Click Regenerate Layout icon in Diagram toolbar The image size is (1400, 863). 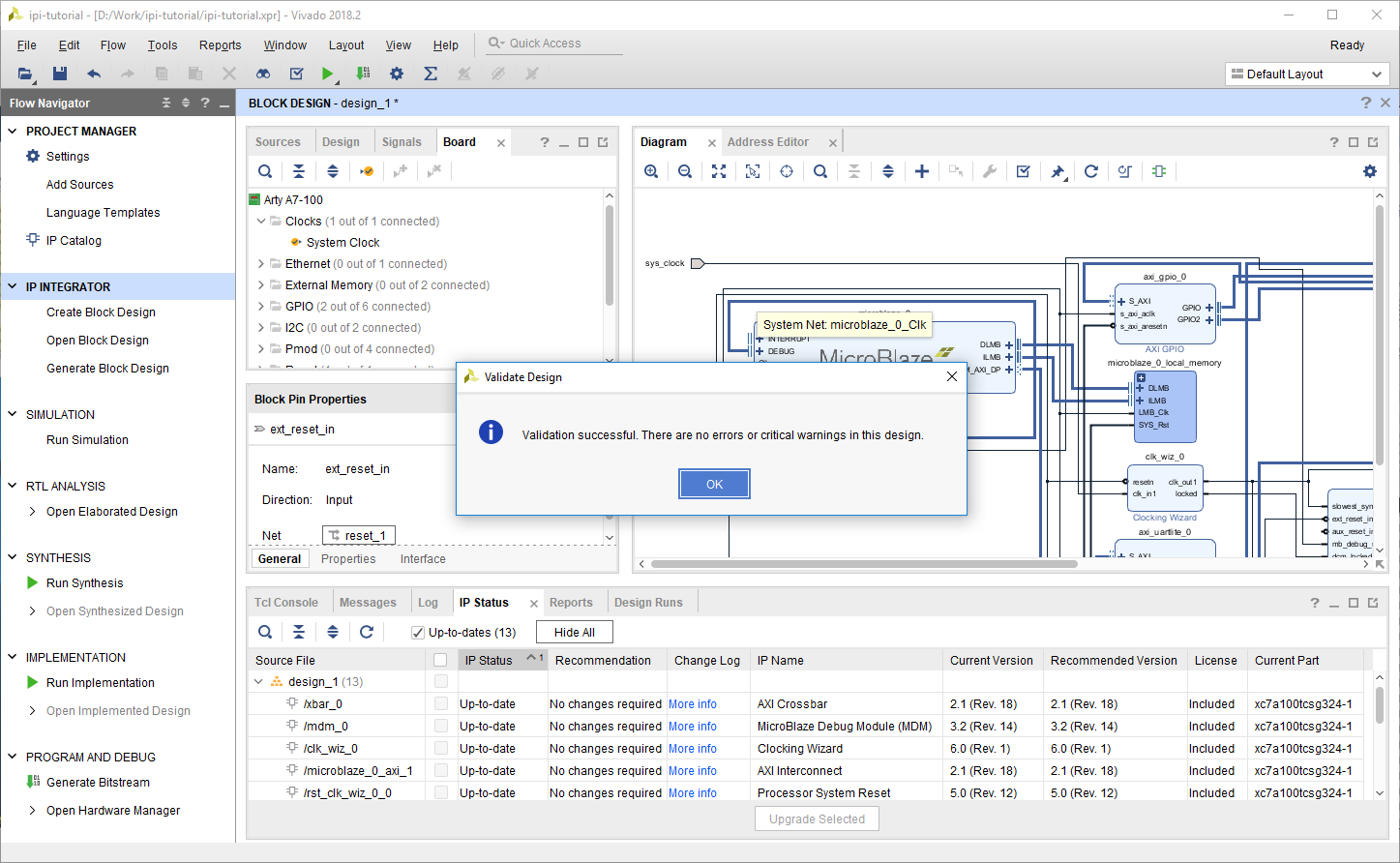click(x=1091, y=171)
